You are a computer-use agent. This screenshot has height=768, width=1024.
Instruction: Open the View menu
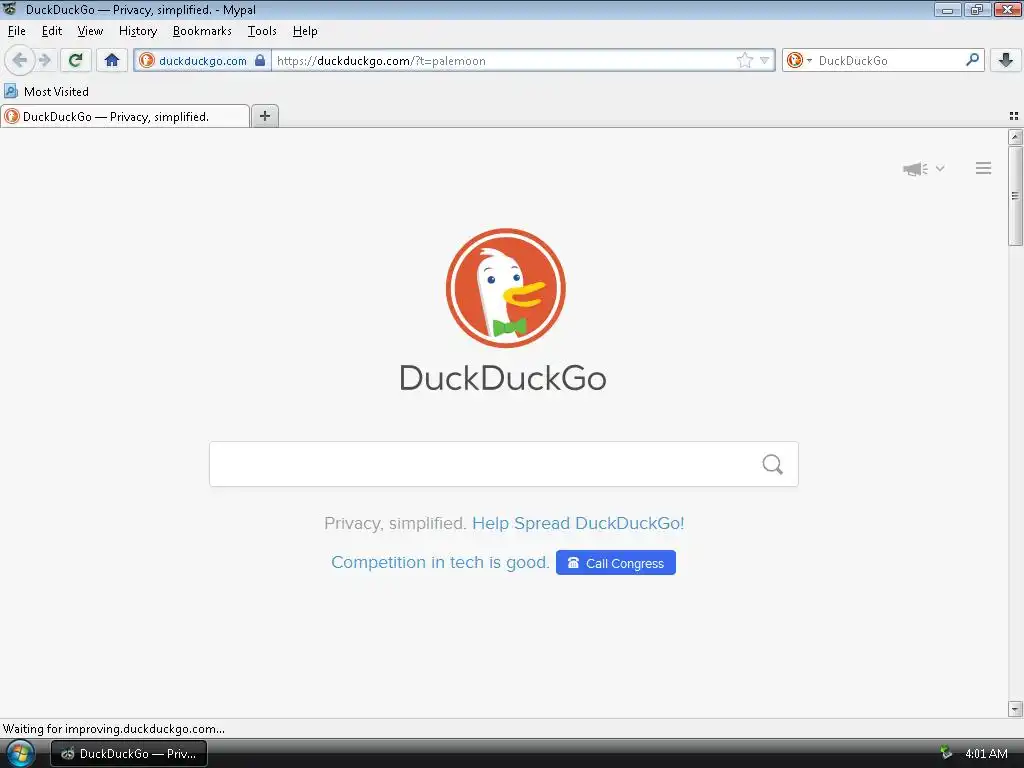[90, 31]
